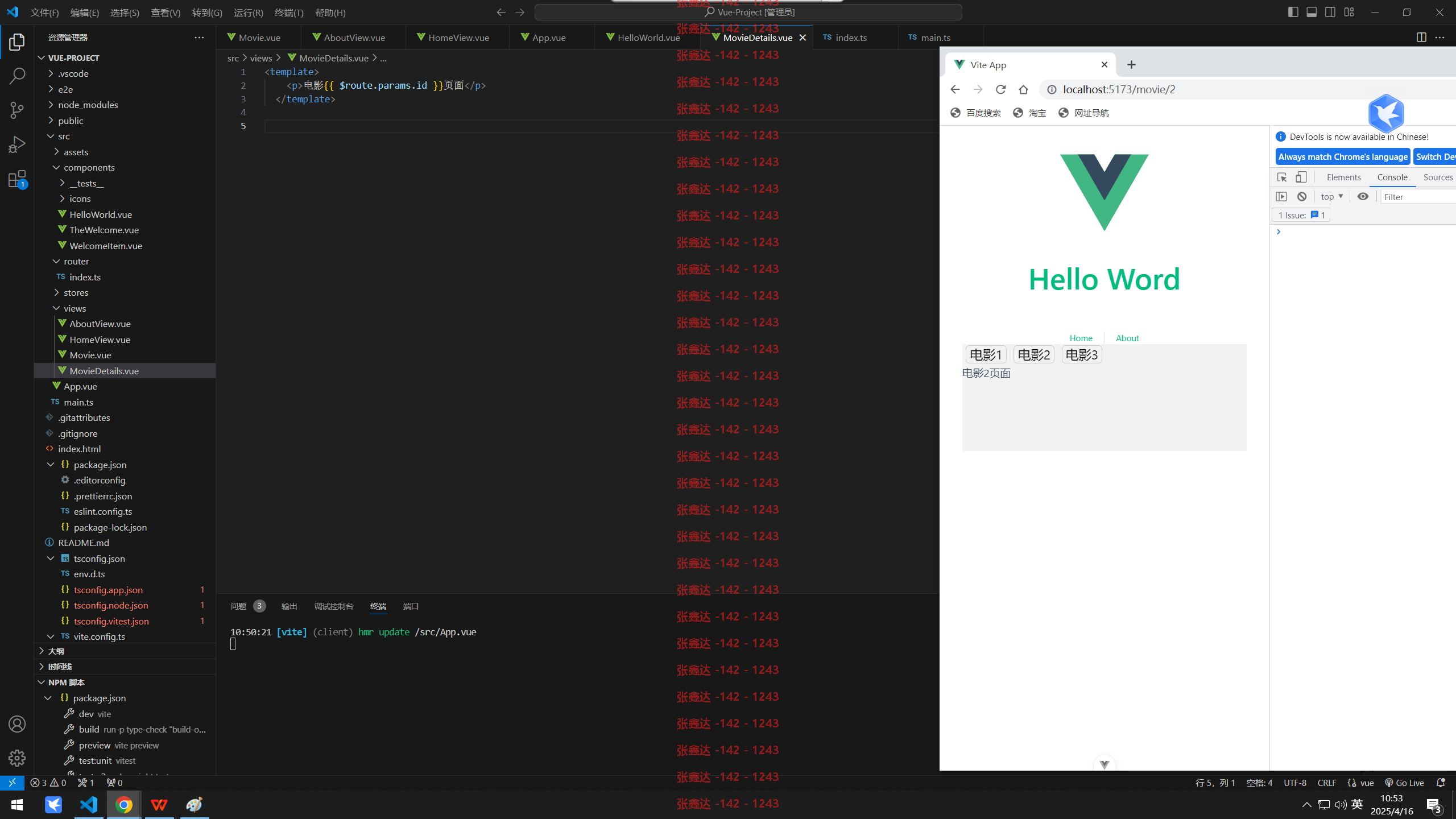
Task: Click DevTools inspect element icon
Action: pos(1282,177)
